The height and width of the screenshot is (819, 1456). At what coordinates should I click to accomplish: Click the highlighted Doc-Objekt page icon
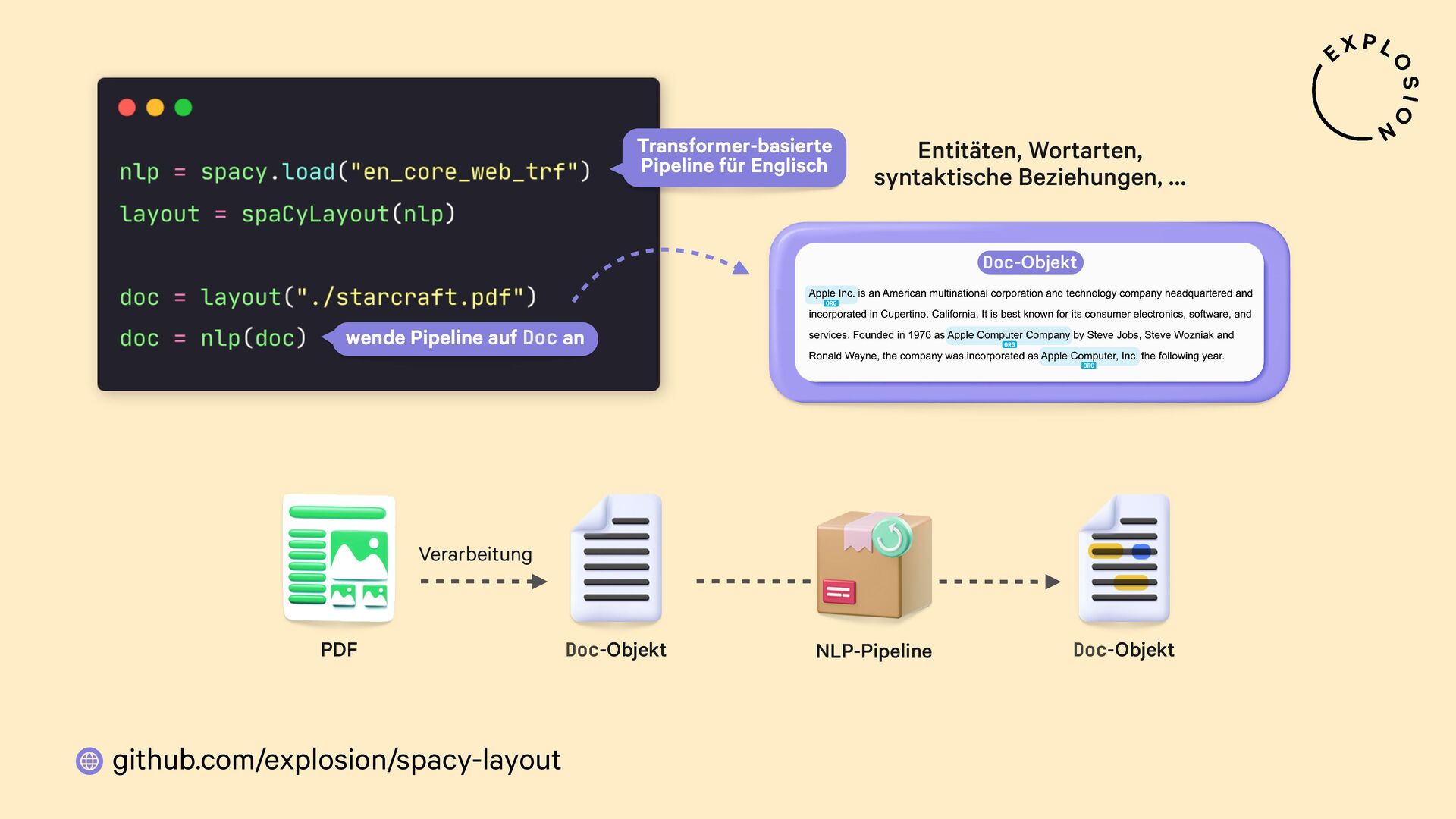tap(1124, 559)
